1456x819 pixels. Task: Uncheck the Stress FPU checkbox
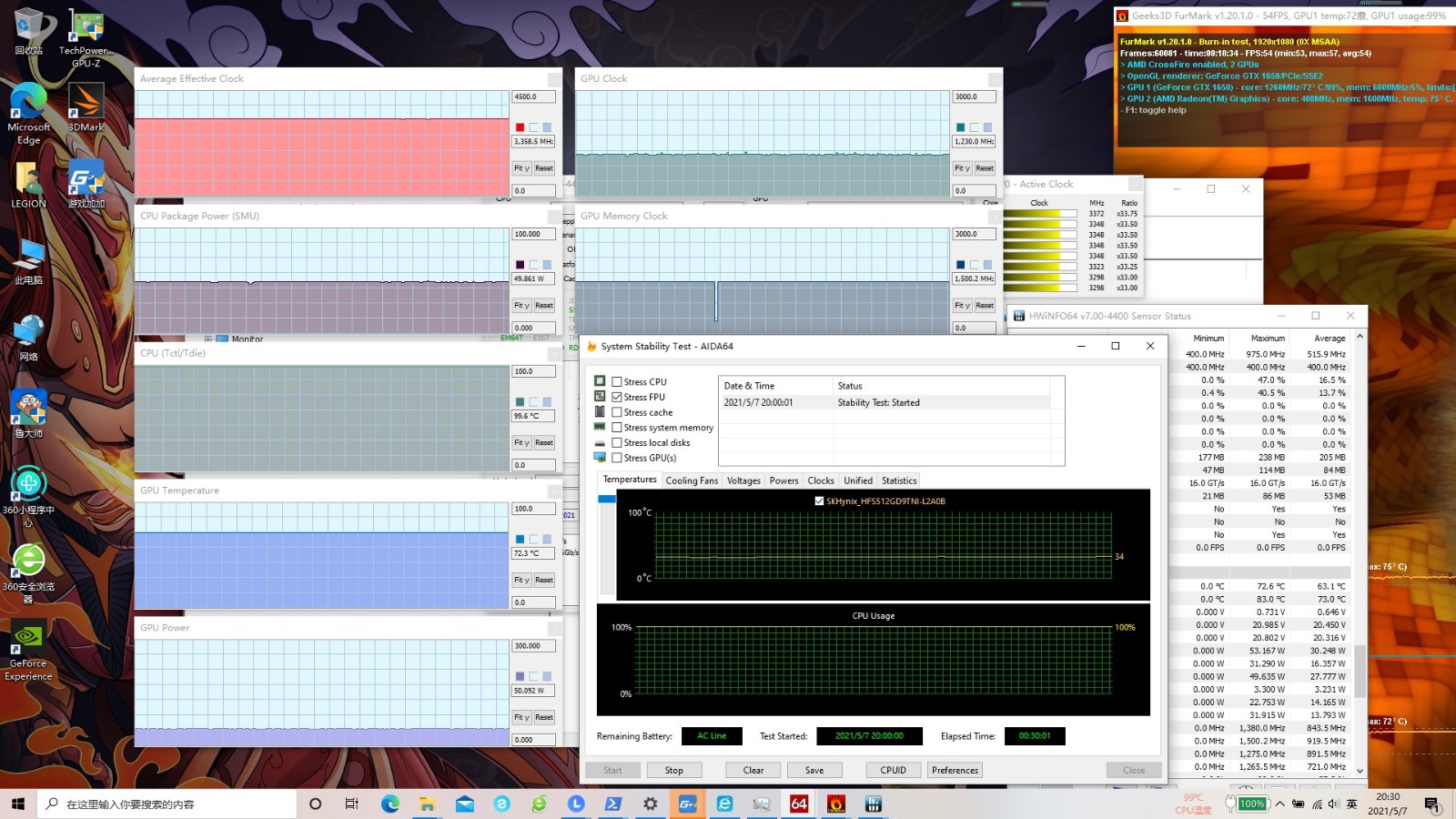(x=617, y=397)
